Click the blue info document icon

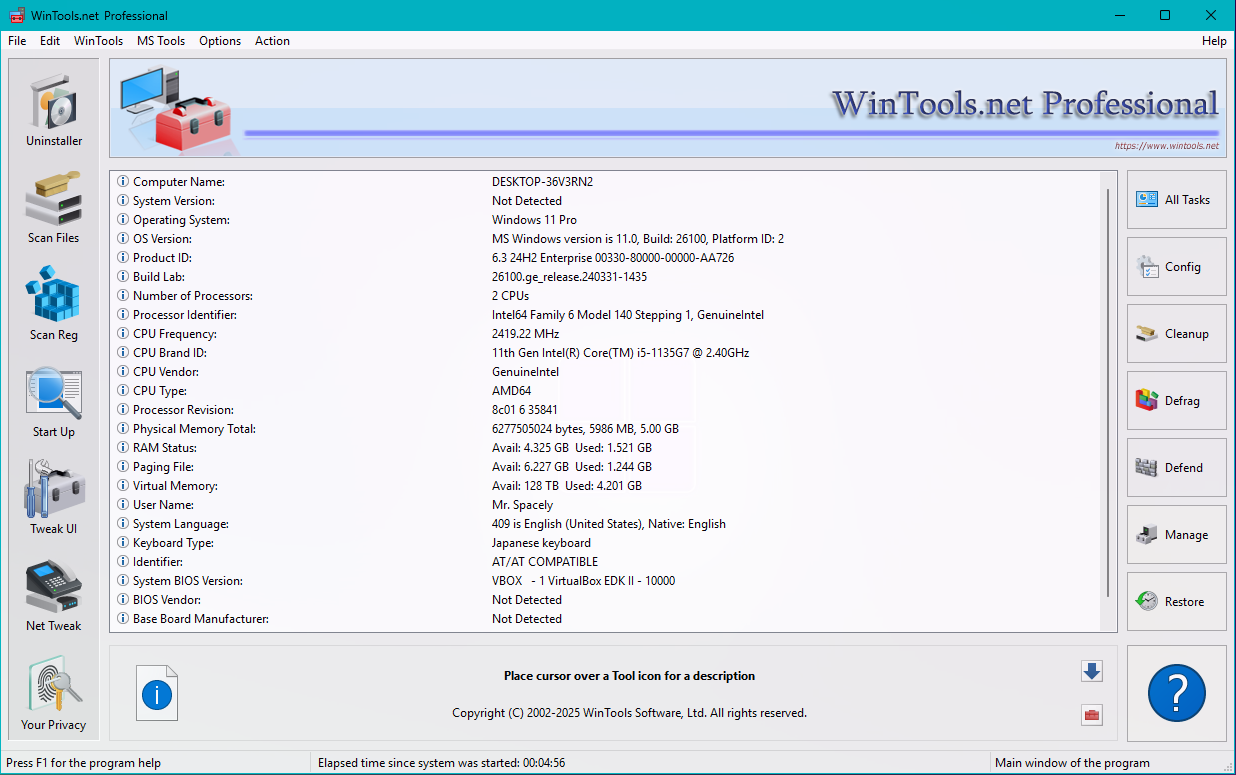point(157,693)
